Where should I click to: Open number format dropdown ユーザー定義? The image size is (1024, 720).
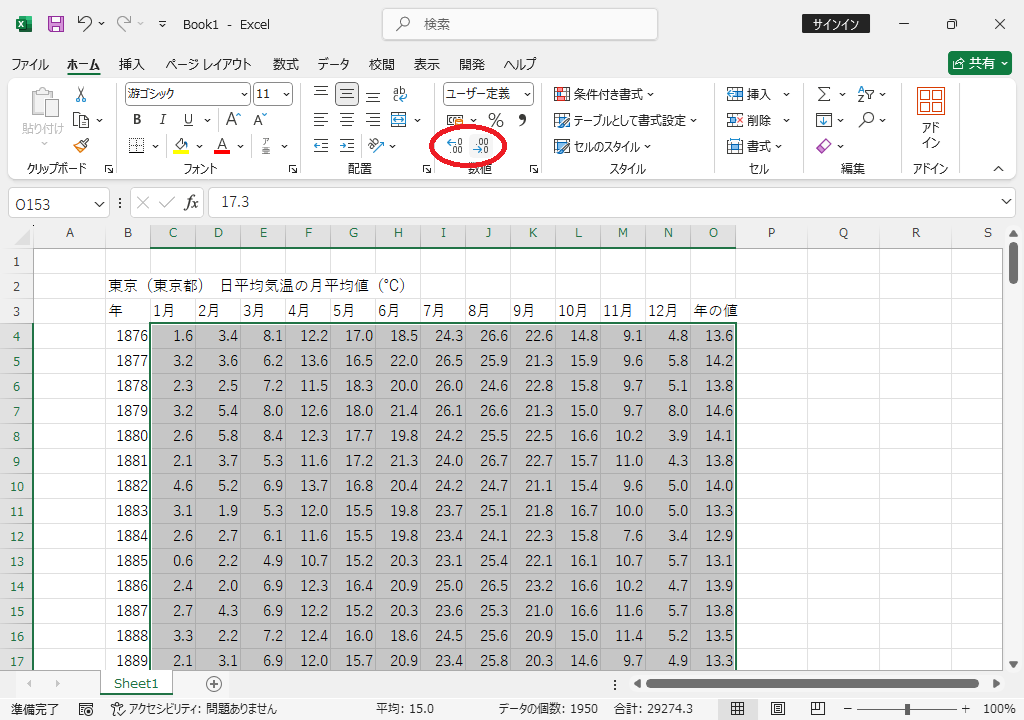tap(527, 94)
